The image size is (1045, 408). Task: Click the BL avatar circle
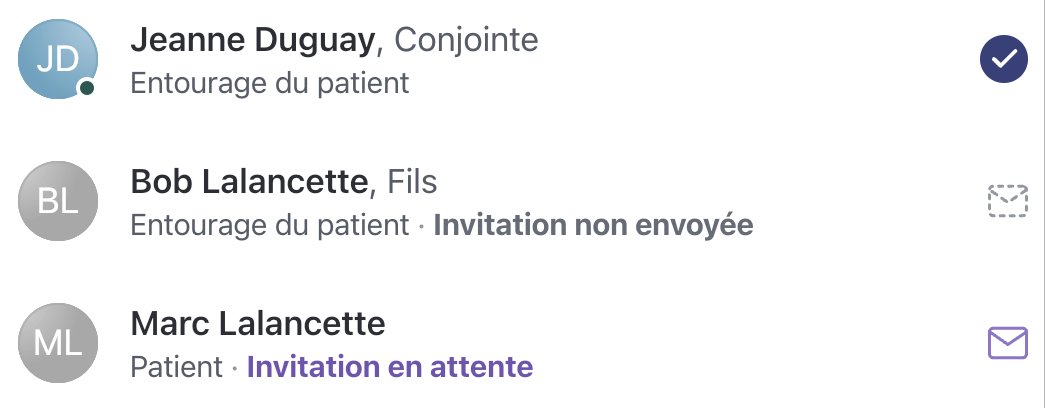pos(57,202)
